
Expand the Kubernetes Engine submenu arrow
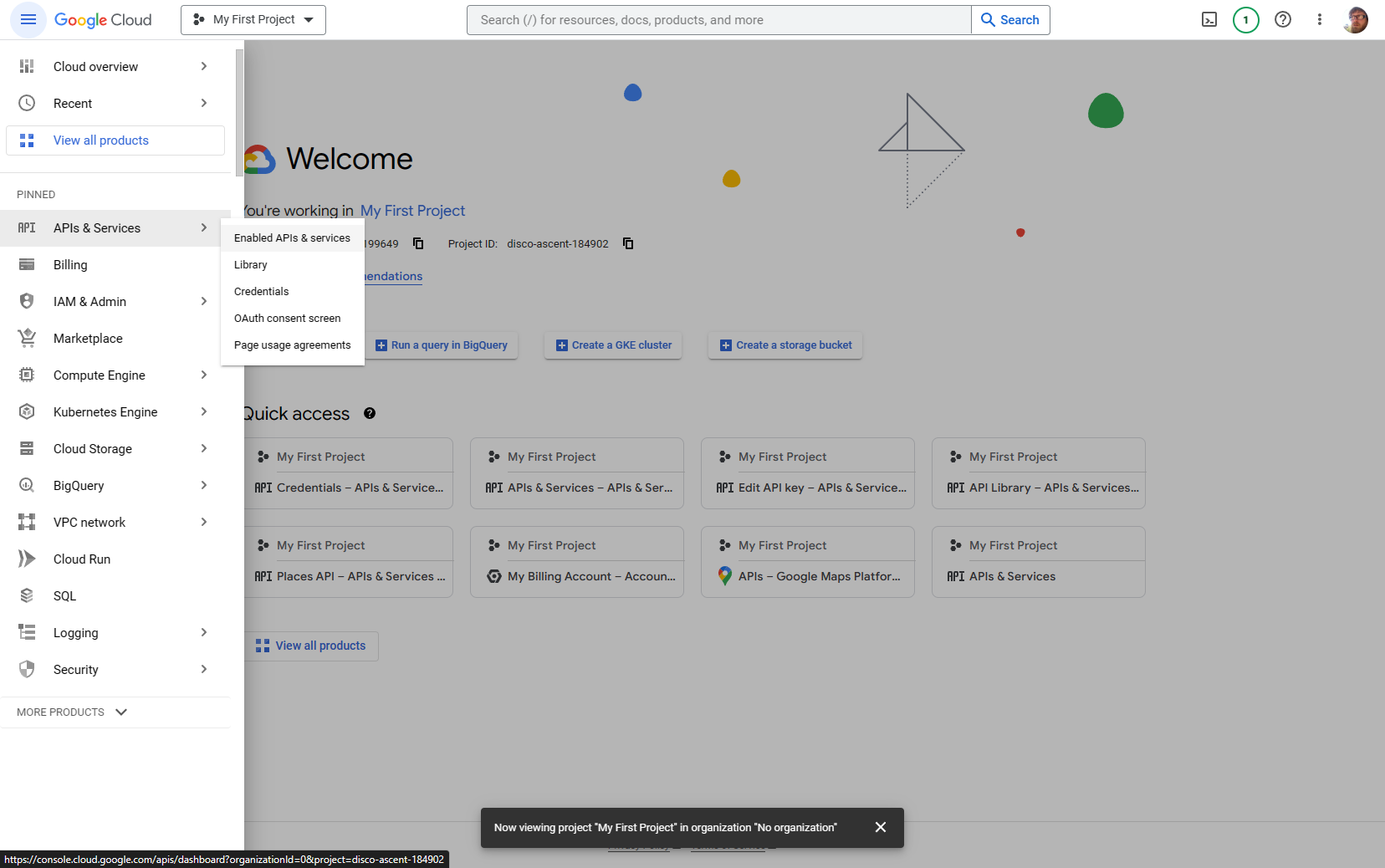[204, 411]
